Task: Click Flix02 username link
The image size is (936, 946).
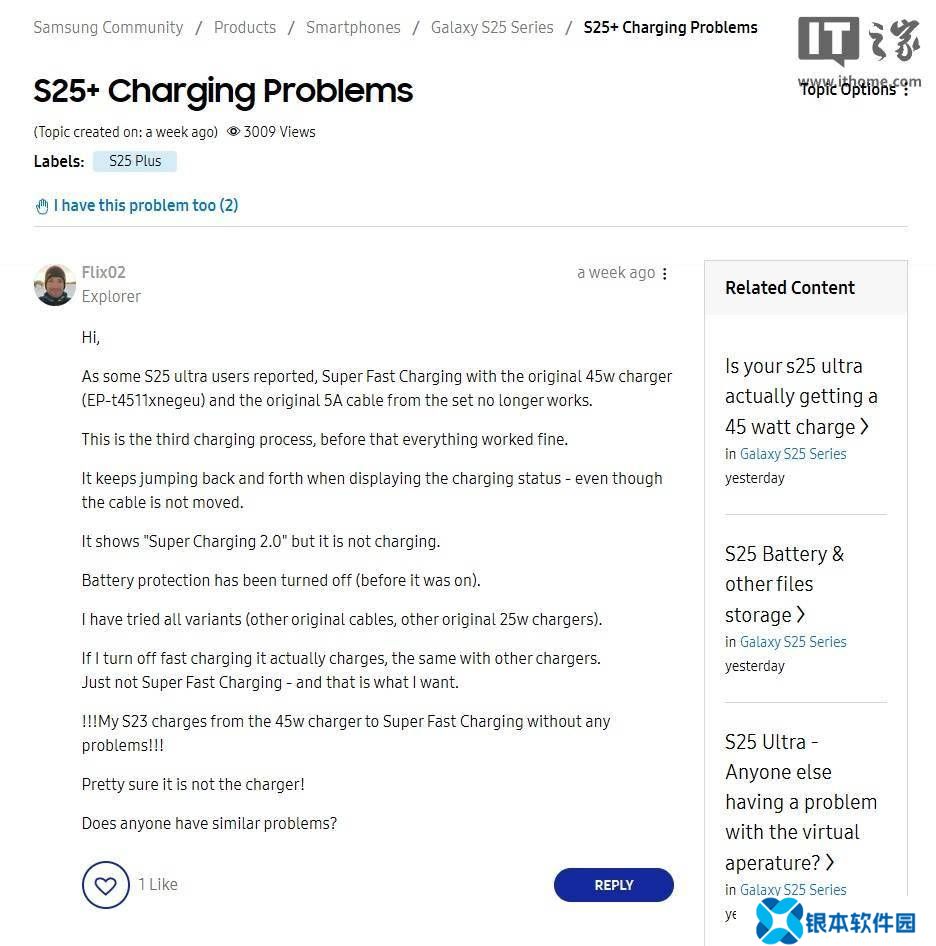Action: pyautogui.click(x=104, y=272)
